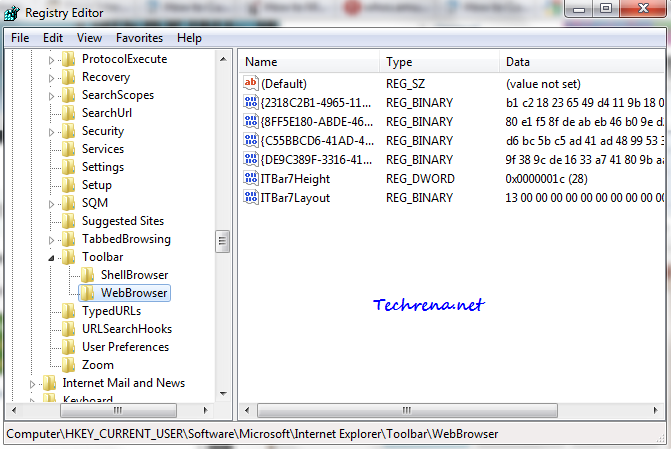671x449 pixels.
Task: Click the registry path in status bar
Action: (x=252, y=434)
